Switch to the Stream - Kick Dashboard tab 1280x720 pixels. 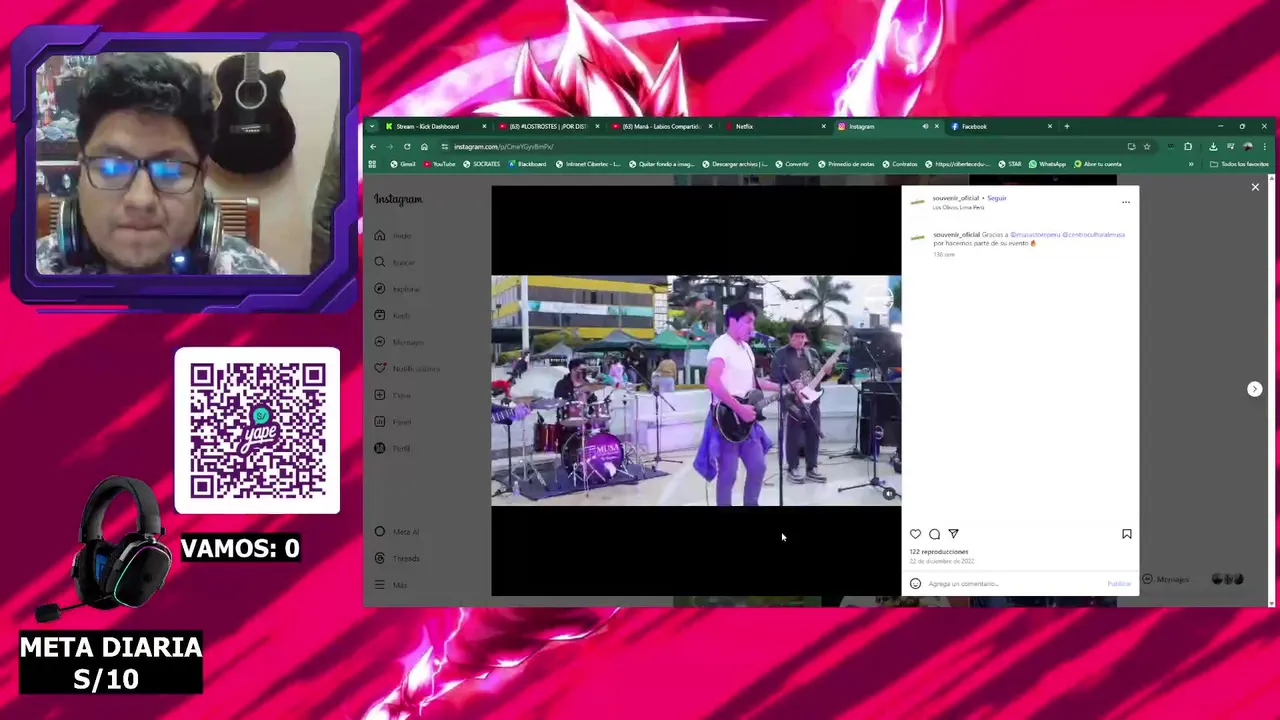(x=432, y=126)
